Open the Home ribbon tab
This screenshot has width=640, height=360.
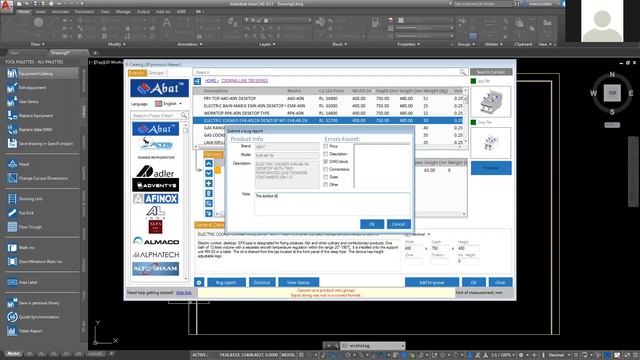[24, 12]
